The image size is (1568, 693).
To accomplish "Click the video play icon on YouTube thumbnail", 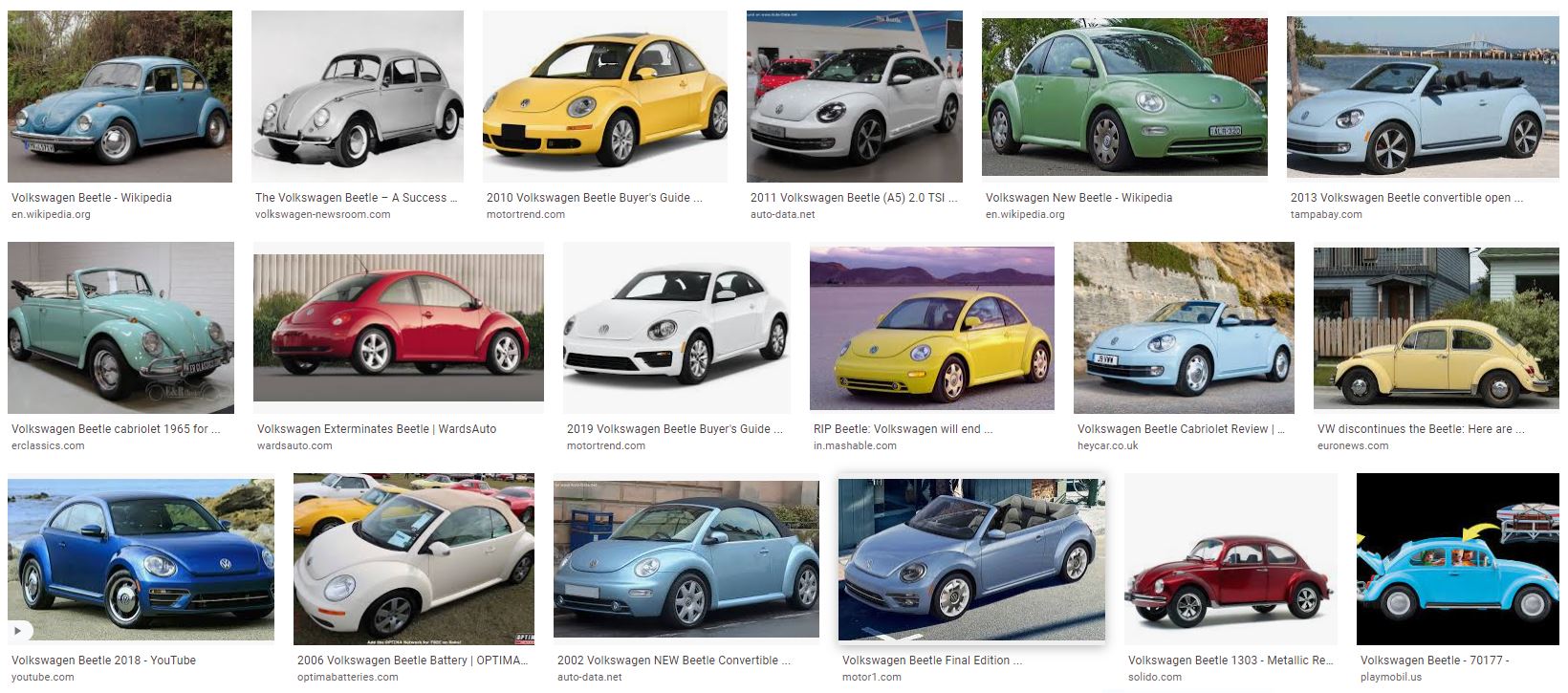I will point(20,631).
